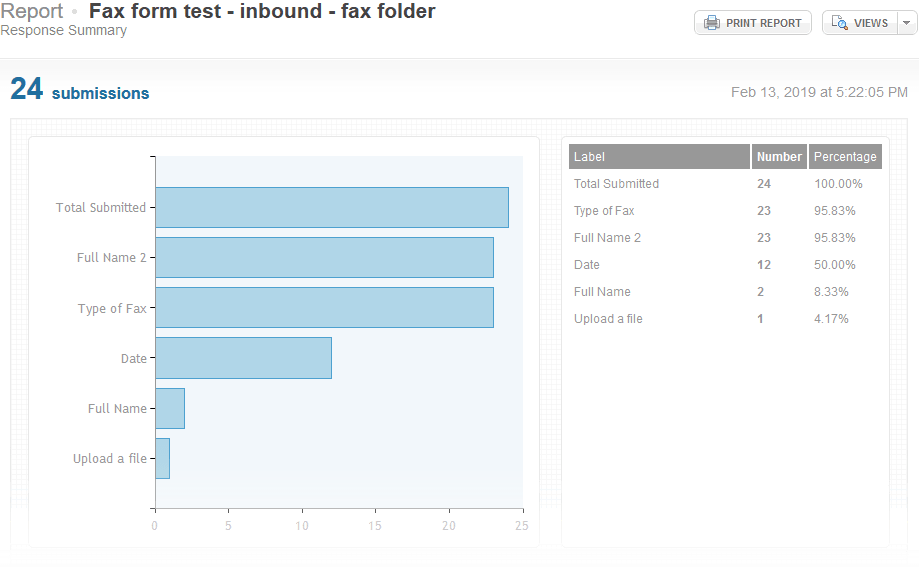The width and height of the screenshot is (919, 567).
Task: Click the Report breadcrumb link
Action: point(32,11)
